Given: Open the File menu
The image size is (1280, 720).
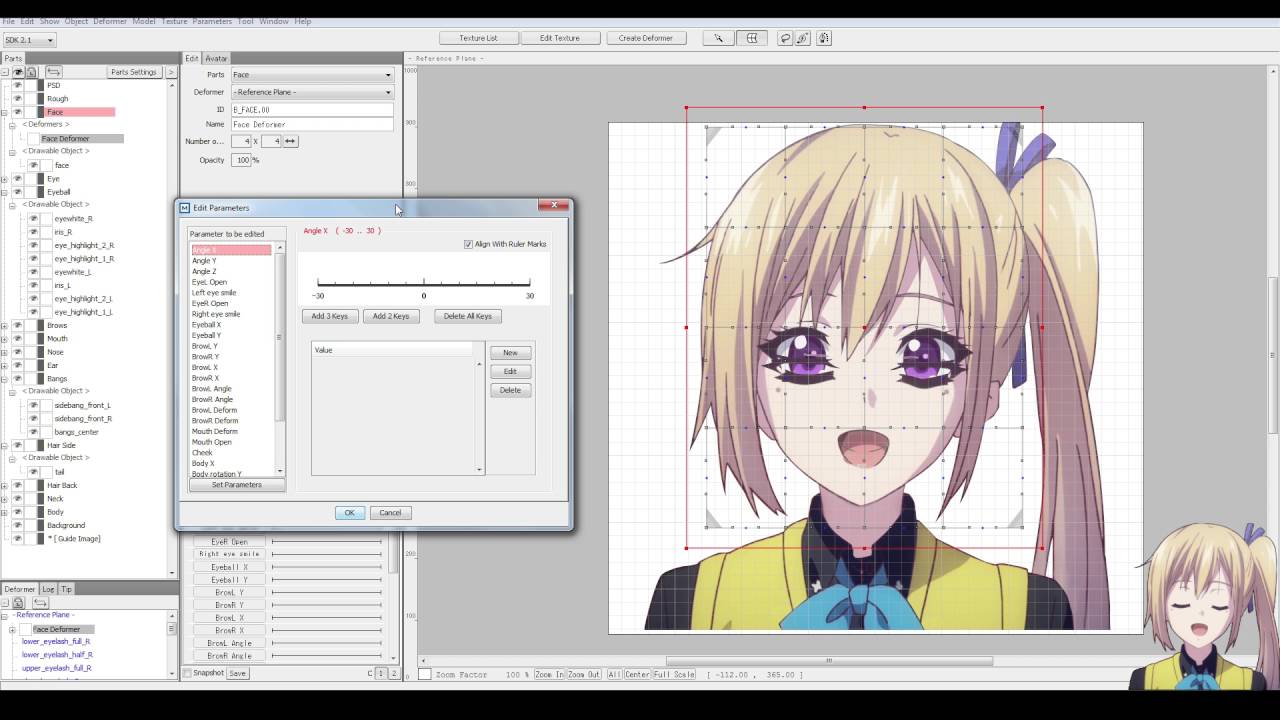Looking at the screenshot, I should point(8,21).
